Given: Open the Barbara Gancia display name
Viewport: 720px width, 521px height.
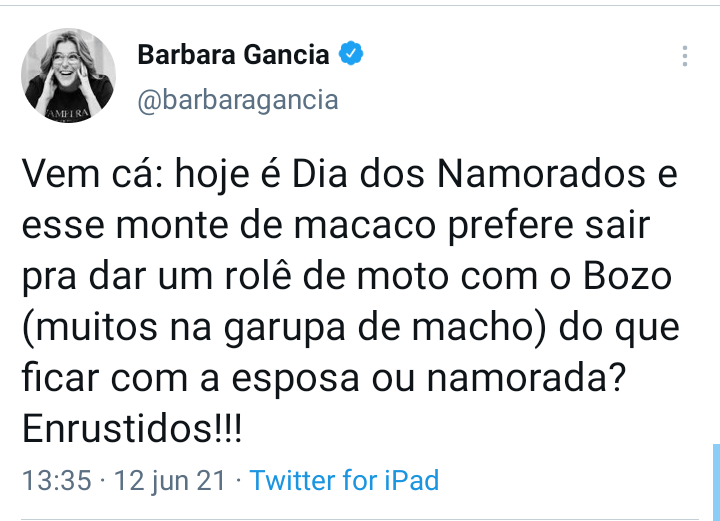Looking at the screenshot, I should pyautogui.click(x=233, y=55).
